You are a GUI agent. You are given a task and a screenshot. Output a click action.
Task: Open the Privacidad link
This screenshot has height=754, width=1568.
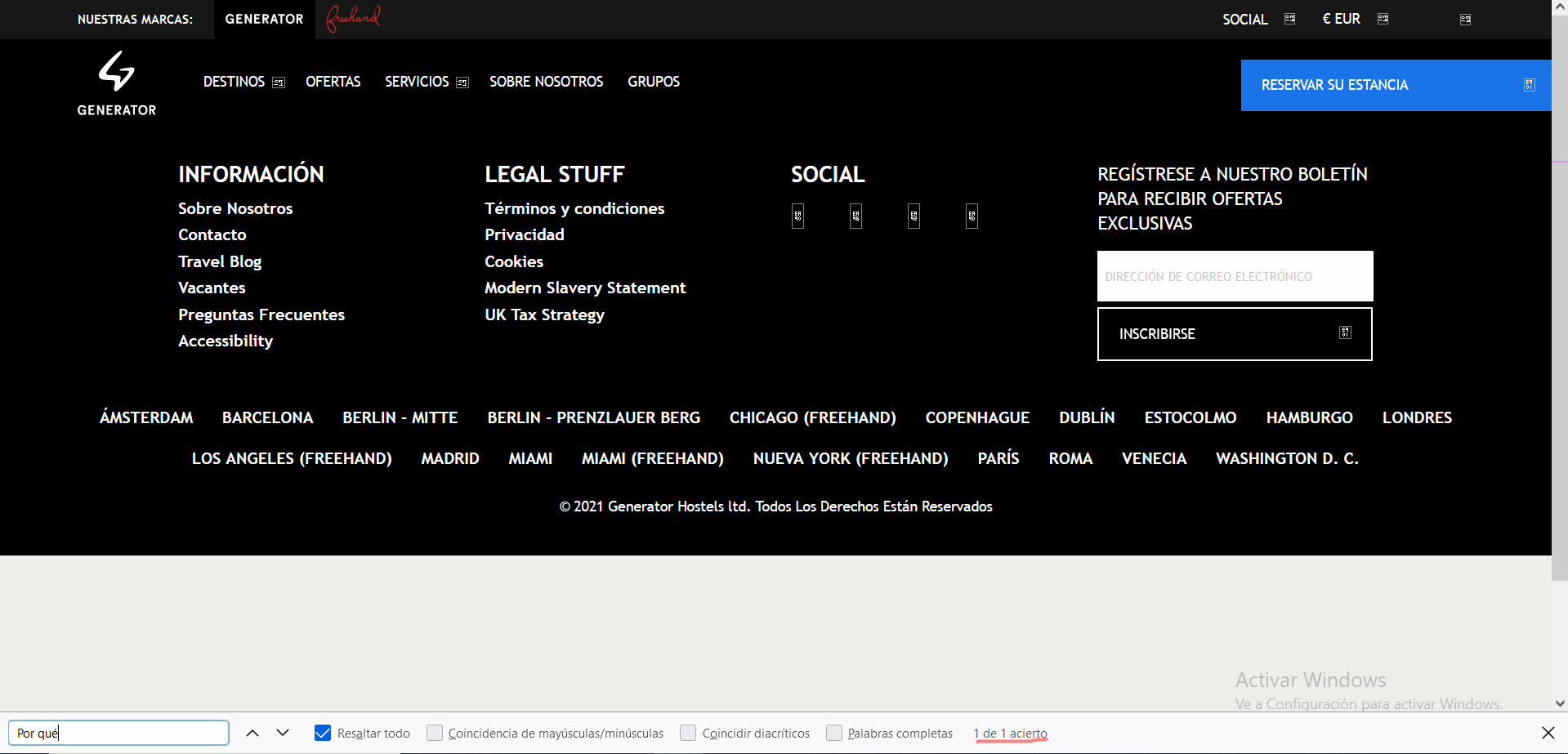coord(525,234)
